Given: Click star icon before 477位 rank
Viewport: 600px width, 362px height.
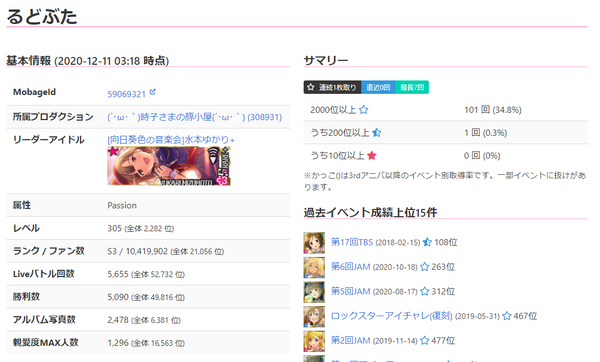Looking at the screenshot, I should (424, 340).
